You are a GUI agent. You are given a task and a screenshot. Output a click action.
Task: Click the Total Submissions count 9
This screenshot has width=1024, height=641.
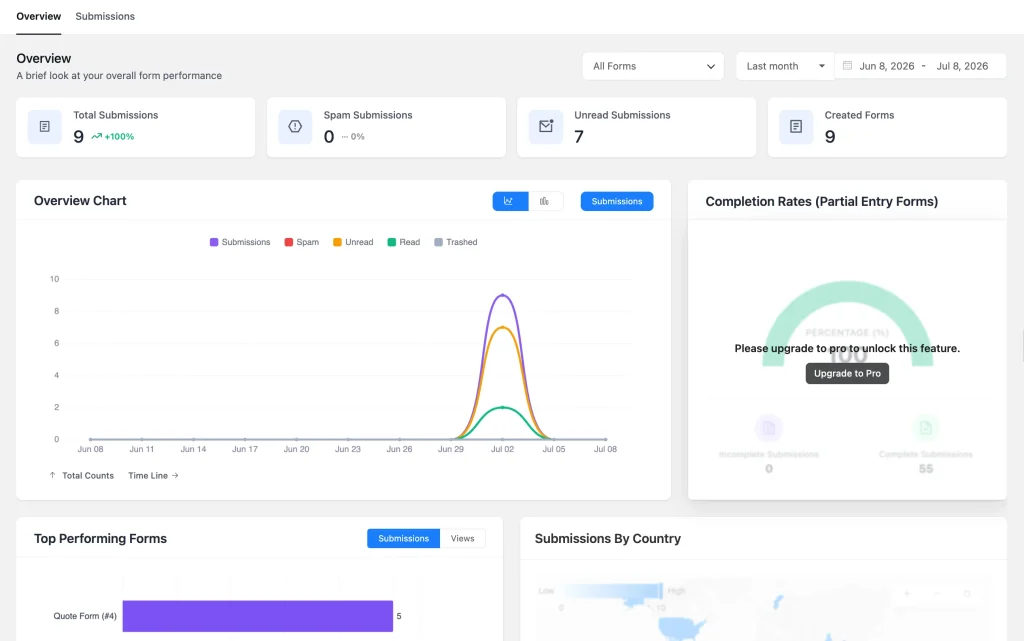click(78, 136)
